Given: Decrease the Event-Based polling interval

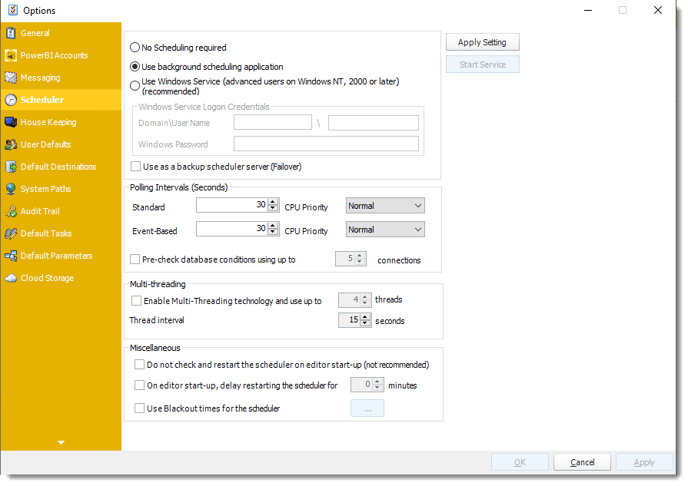Looking at the screenshot, I should point(273,232).
